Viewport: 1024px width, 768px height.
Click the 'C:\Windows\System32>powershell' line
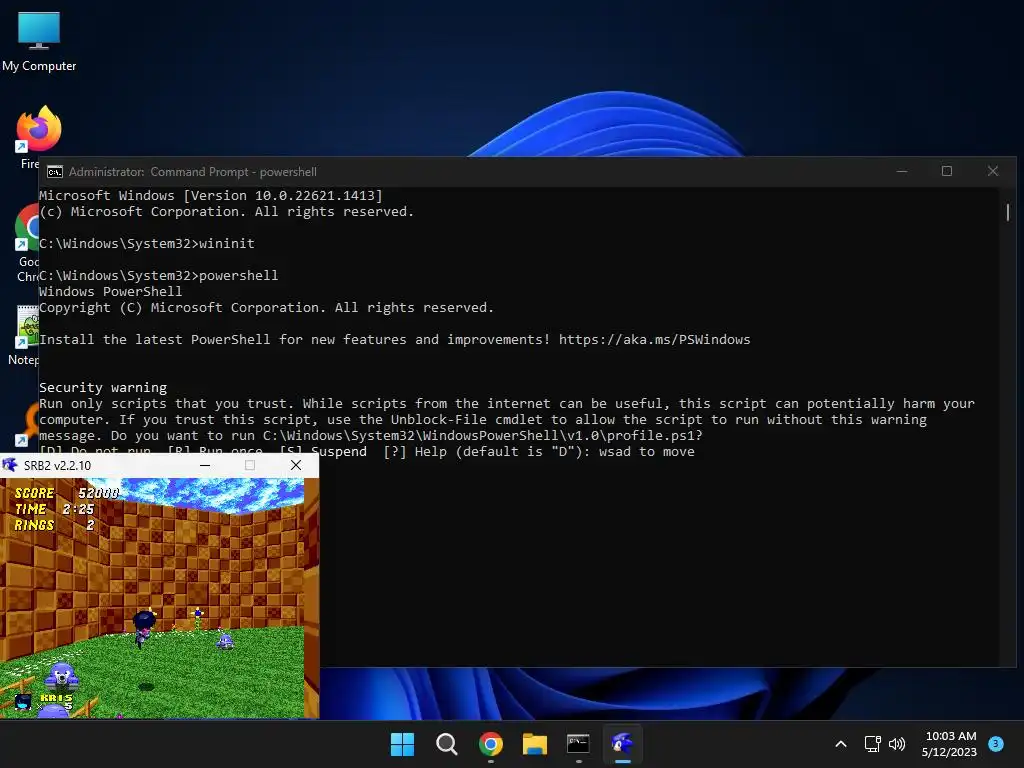[159, 276]
